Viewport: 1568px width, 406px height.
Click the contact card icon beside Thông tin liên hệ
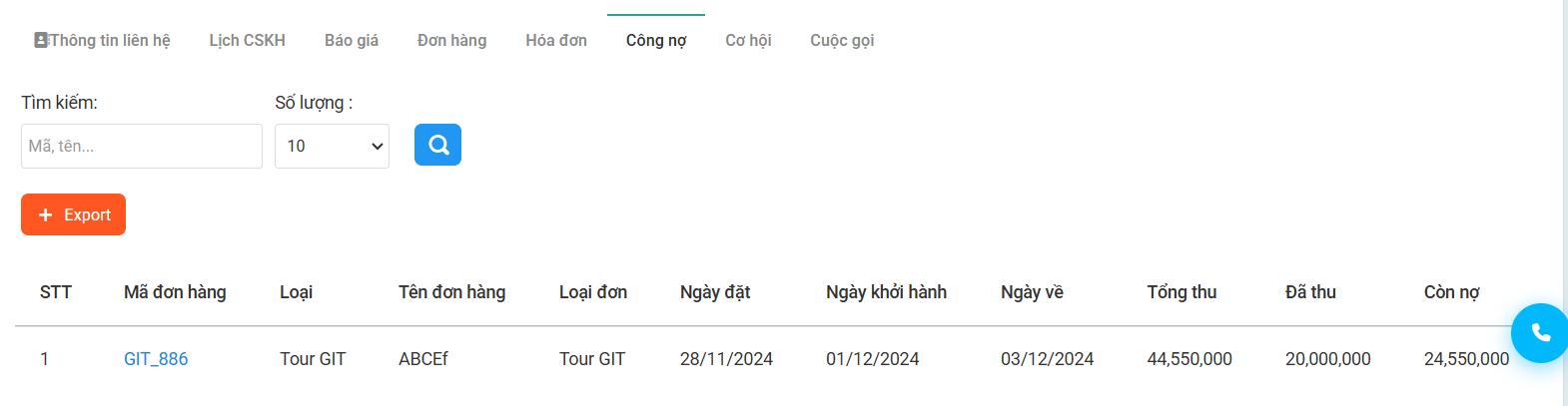[41, 40]
